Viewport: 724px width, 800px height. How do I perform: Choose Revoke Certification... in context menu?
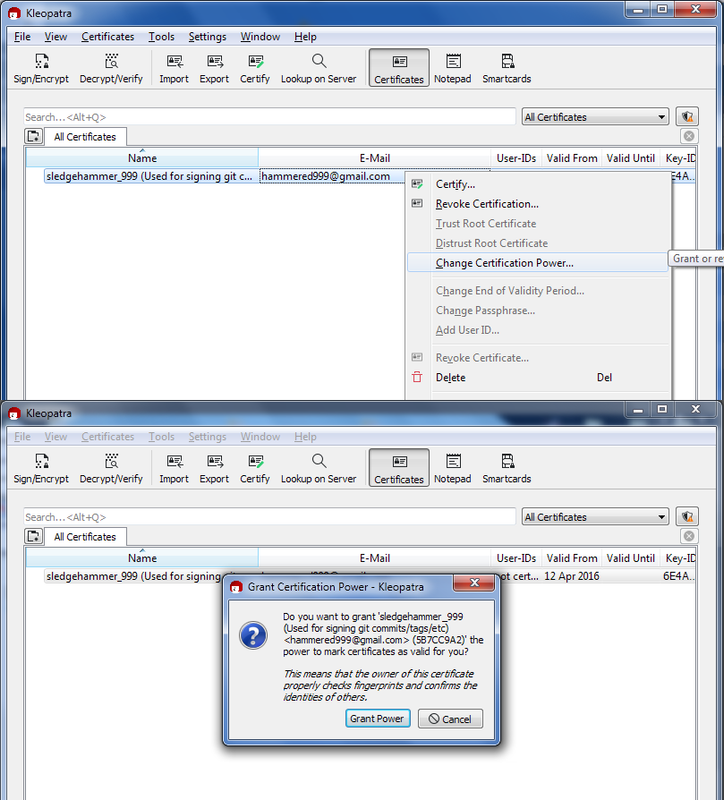pos(538,204)
